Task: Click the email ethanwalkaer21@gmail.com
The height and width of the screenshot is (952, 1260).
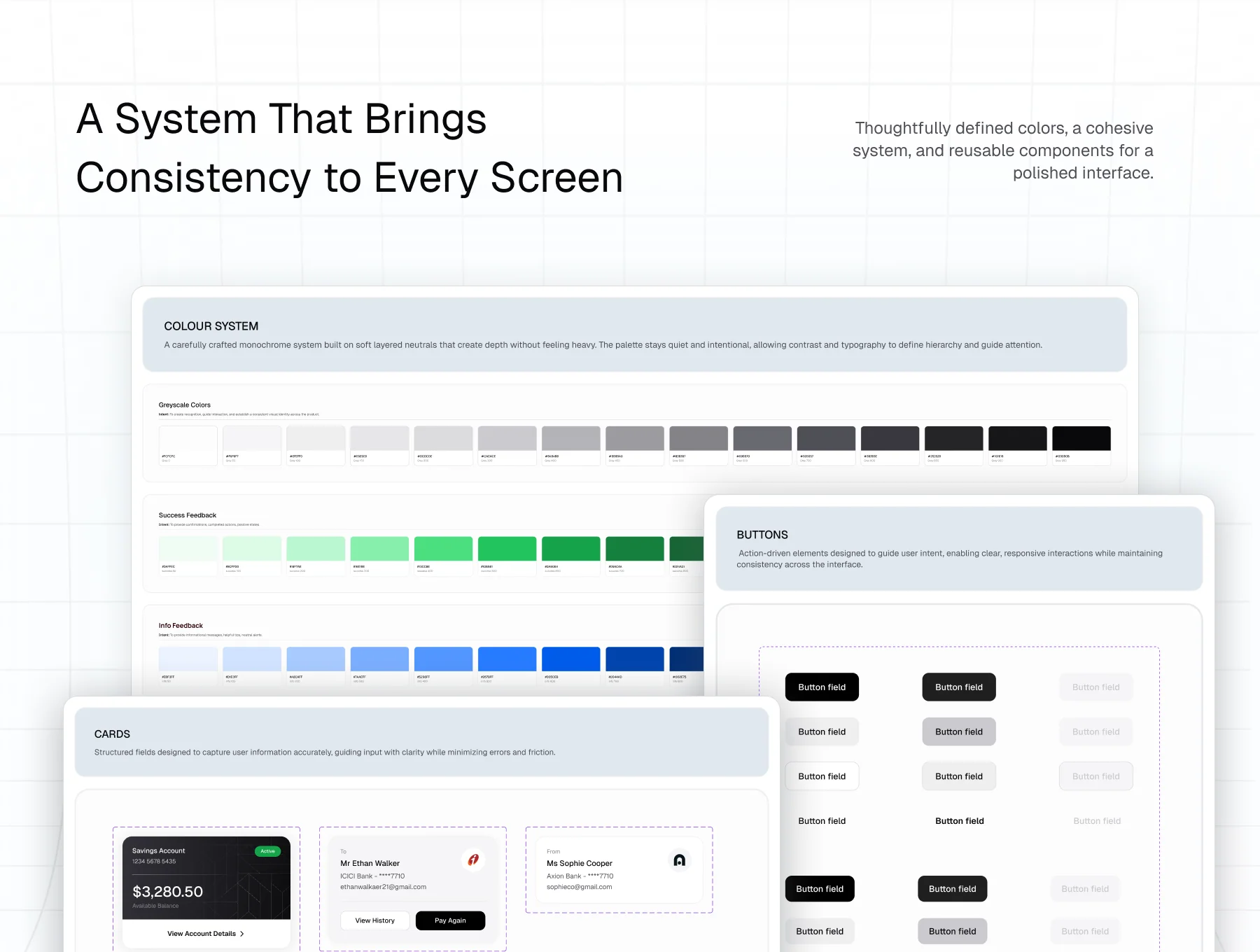Action: [384, 887]
